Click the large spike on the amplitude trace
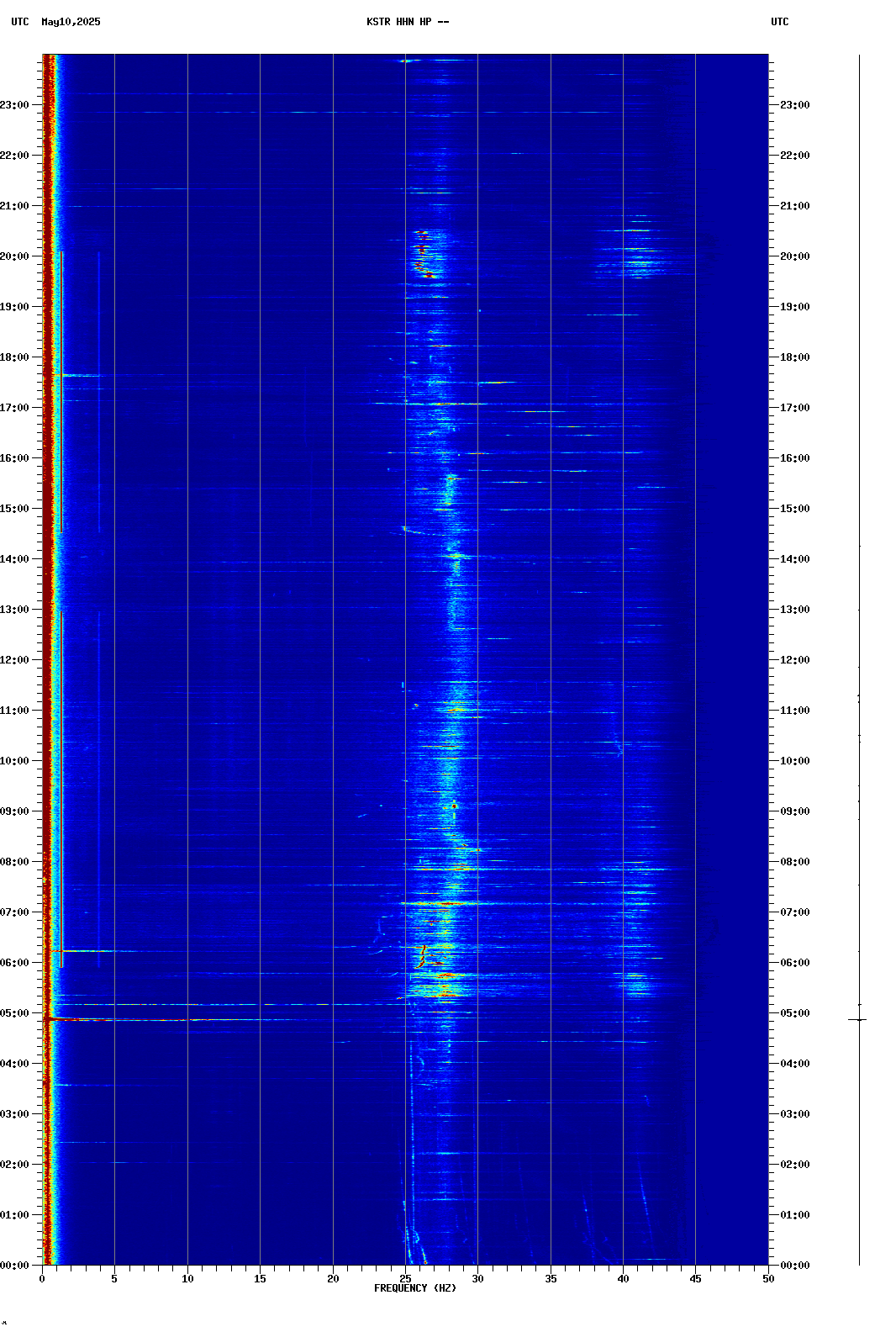896x1332 pixels. click(x=858, y=1020)
